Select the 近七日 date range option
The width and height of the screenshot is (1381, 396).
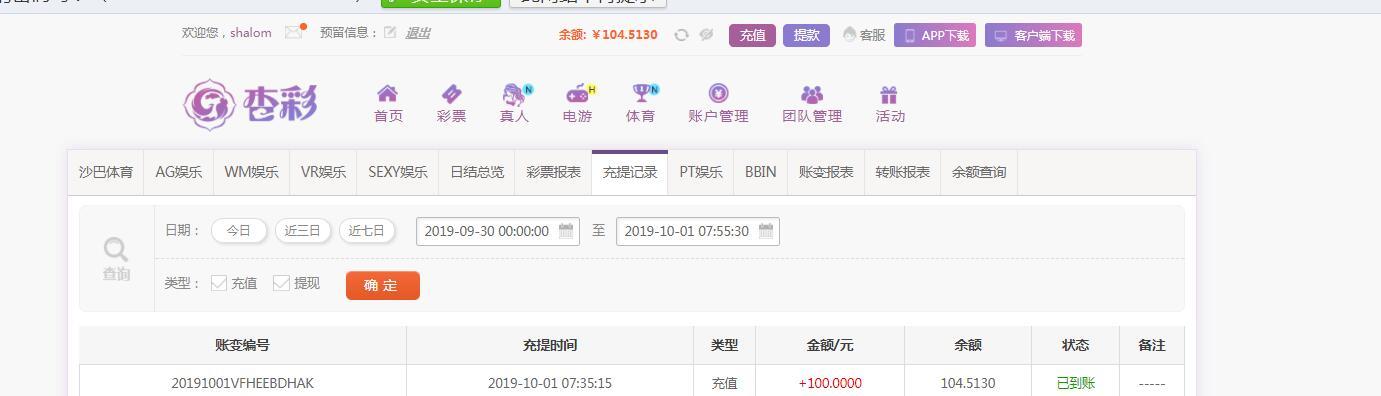point(367,231)
